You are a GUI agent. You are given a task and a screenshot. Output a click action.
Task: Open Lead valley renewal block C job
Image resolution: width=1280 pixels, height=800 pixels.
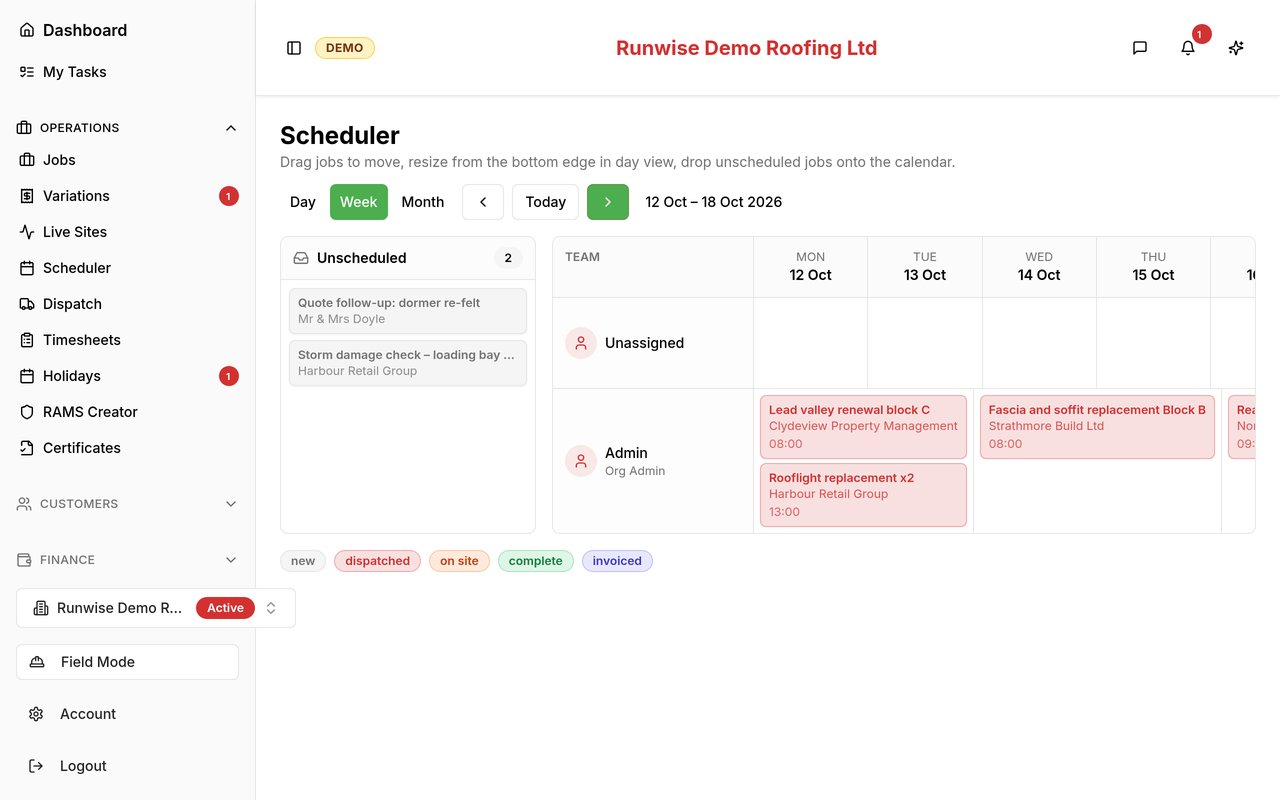tap(863, 427)
